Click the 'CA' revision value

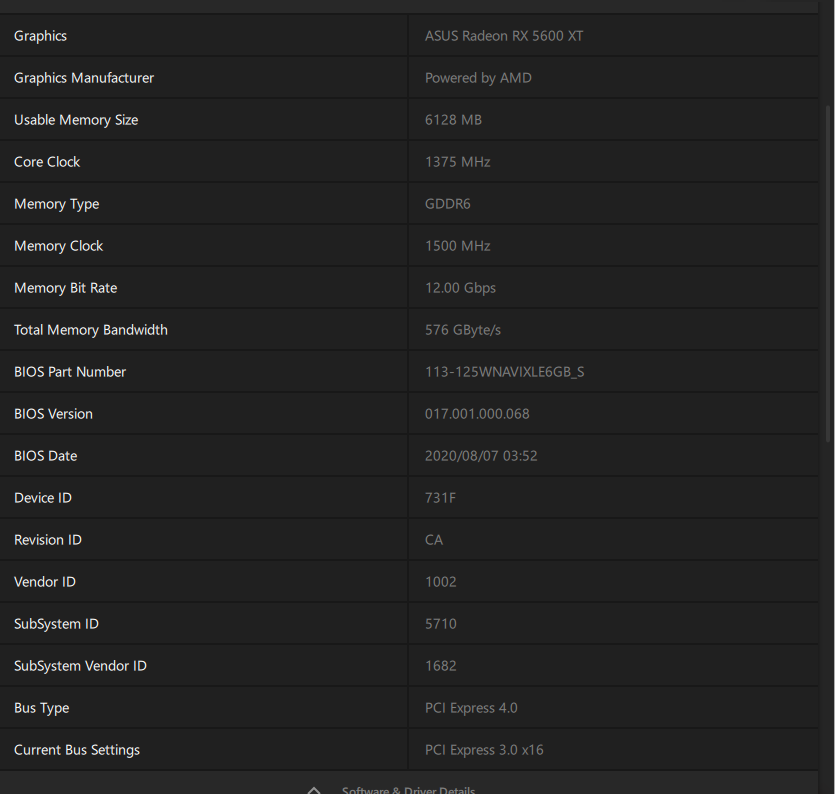434,540
